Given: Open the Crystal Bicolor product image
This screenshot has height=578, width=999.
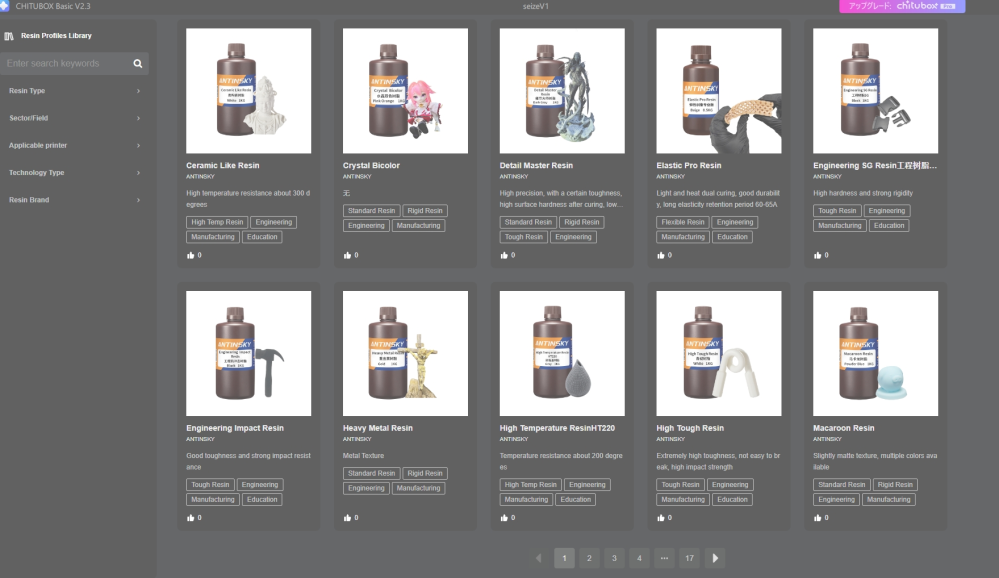Looking at the screenshot, I should pos(405,90).
